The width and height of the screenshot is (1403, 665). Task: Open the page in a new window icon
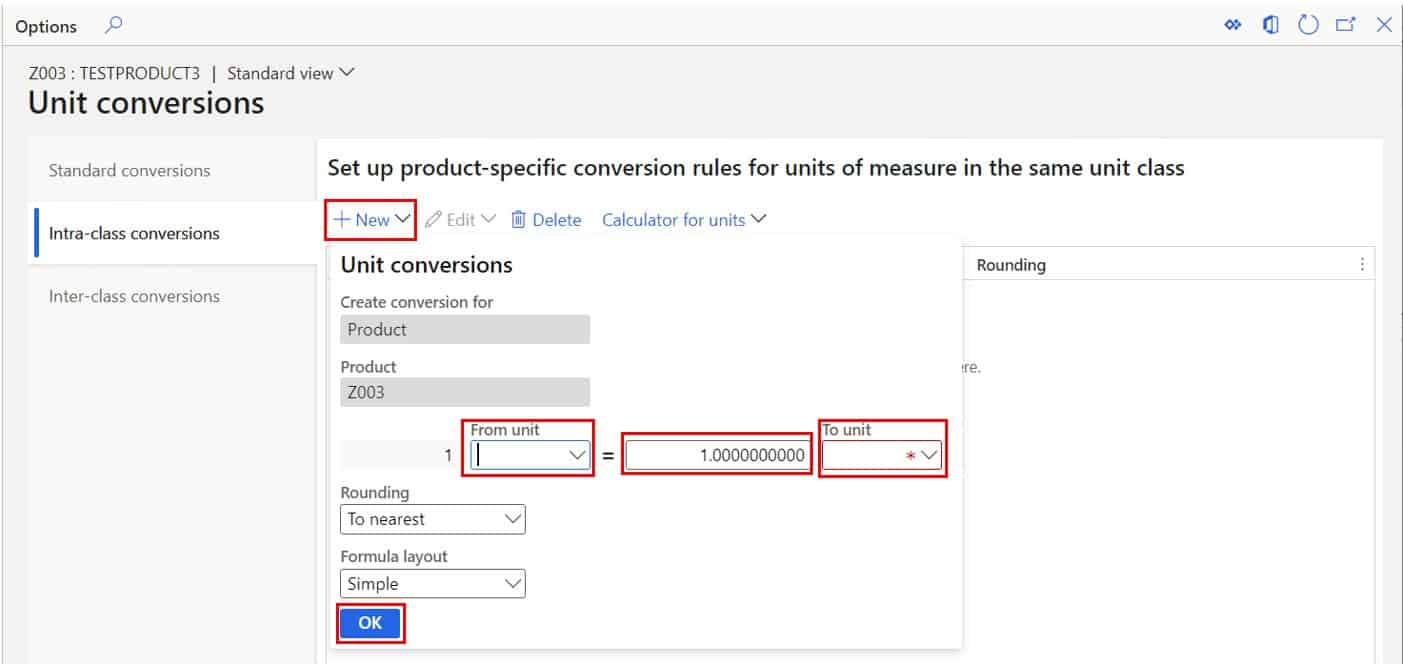(x=1346, y=24)
